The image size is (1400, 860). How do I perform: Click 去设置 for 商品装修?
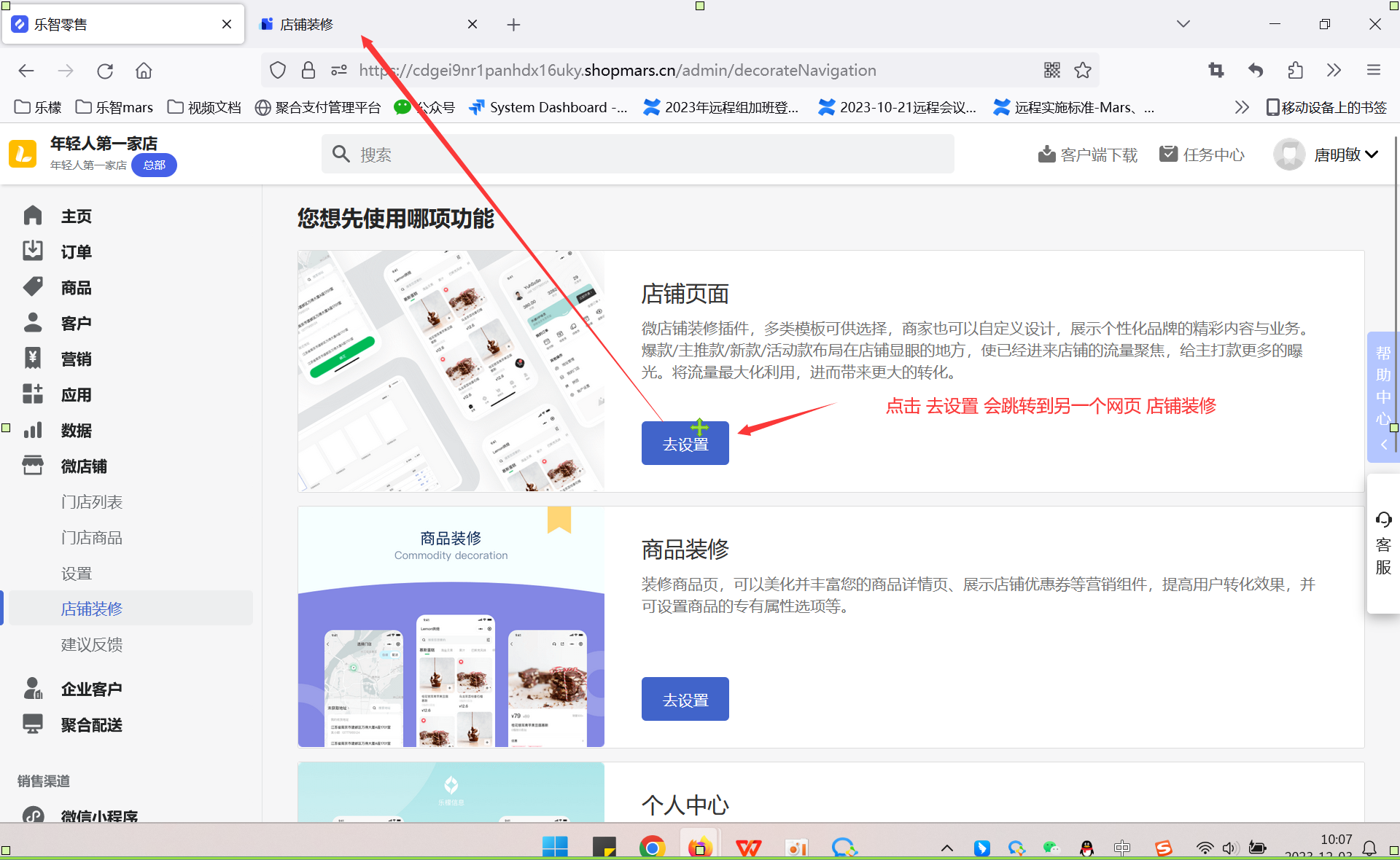click(685, 699)
